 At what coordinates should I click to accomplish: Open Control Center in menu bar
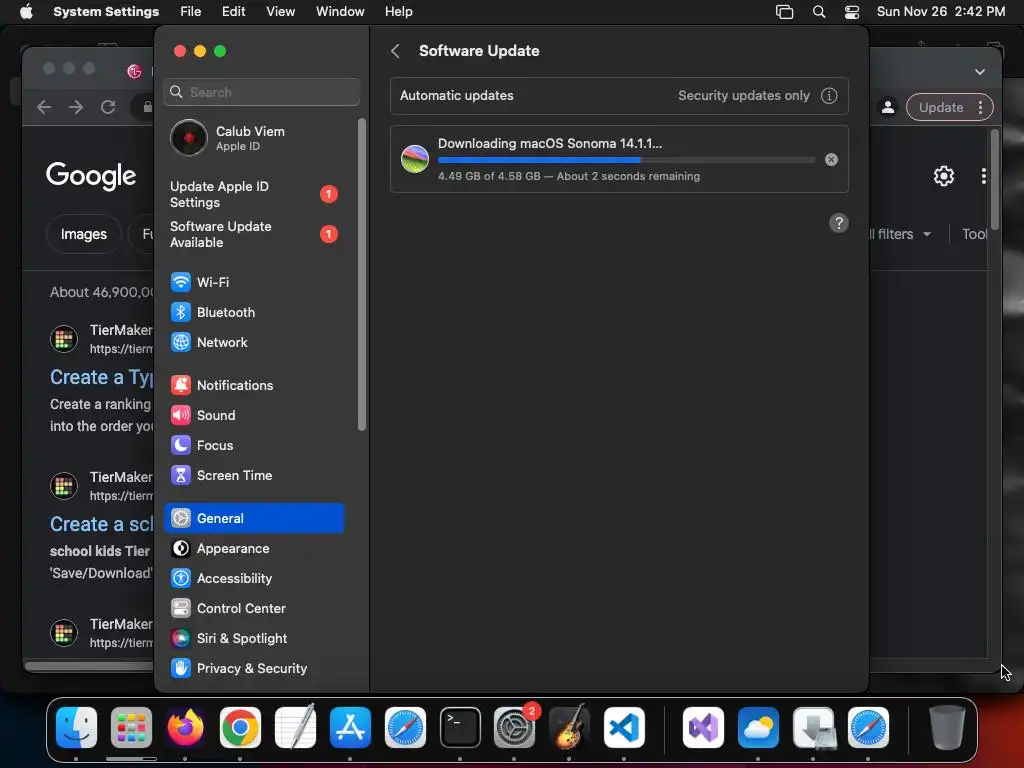click(x=852, y=12)
